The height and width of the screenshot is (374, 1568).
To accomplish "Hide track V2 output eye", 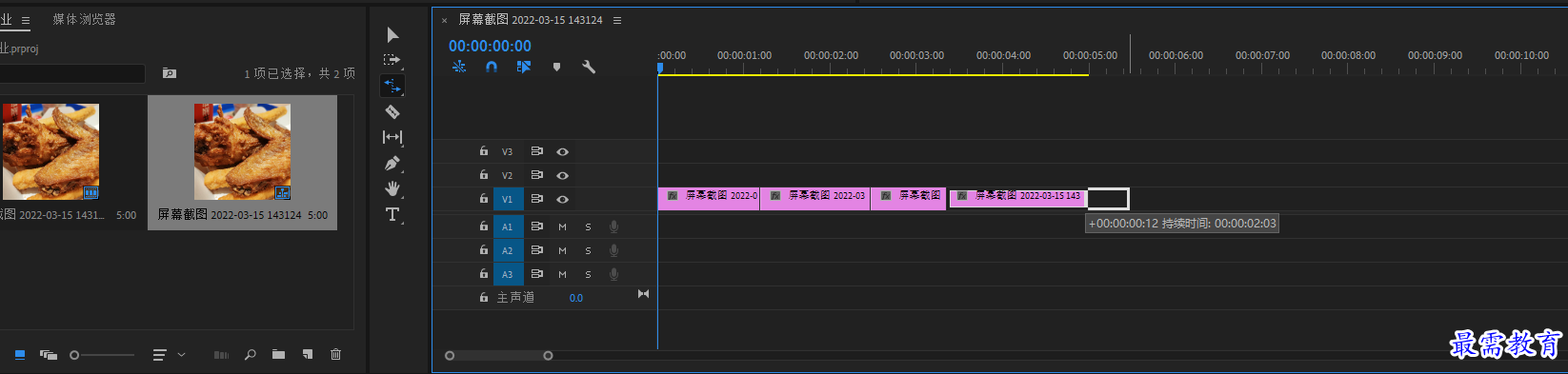I will click(563, 175).
